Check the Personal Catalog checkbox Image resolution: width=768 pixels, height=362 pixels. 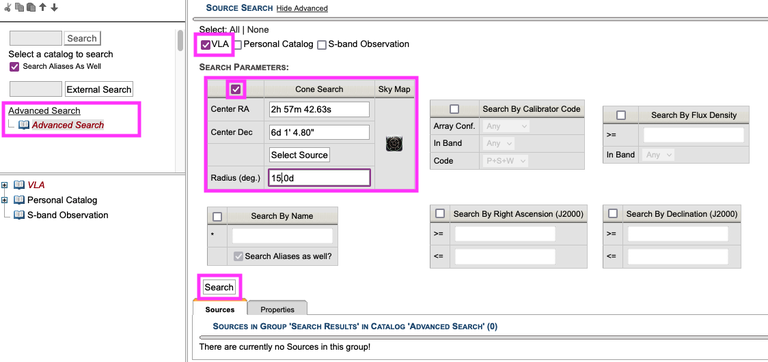238,45
